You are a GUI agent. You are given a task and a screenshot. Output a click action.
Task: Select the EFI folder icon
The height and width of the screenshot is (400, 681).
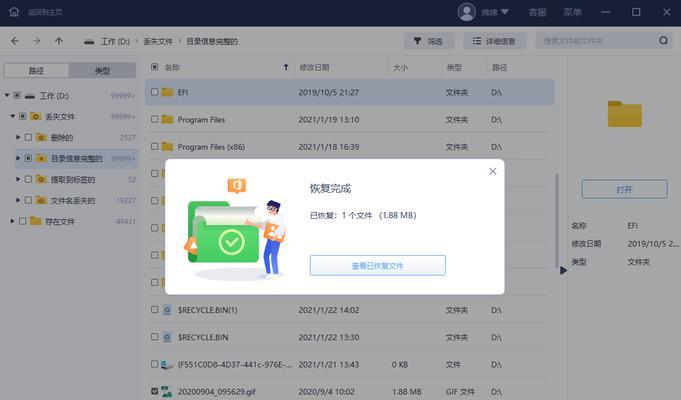click(168, 92)
